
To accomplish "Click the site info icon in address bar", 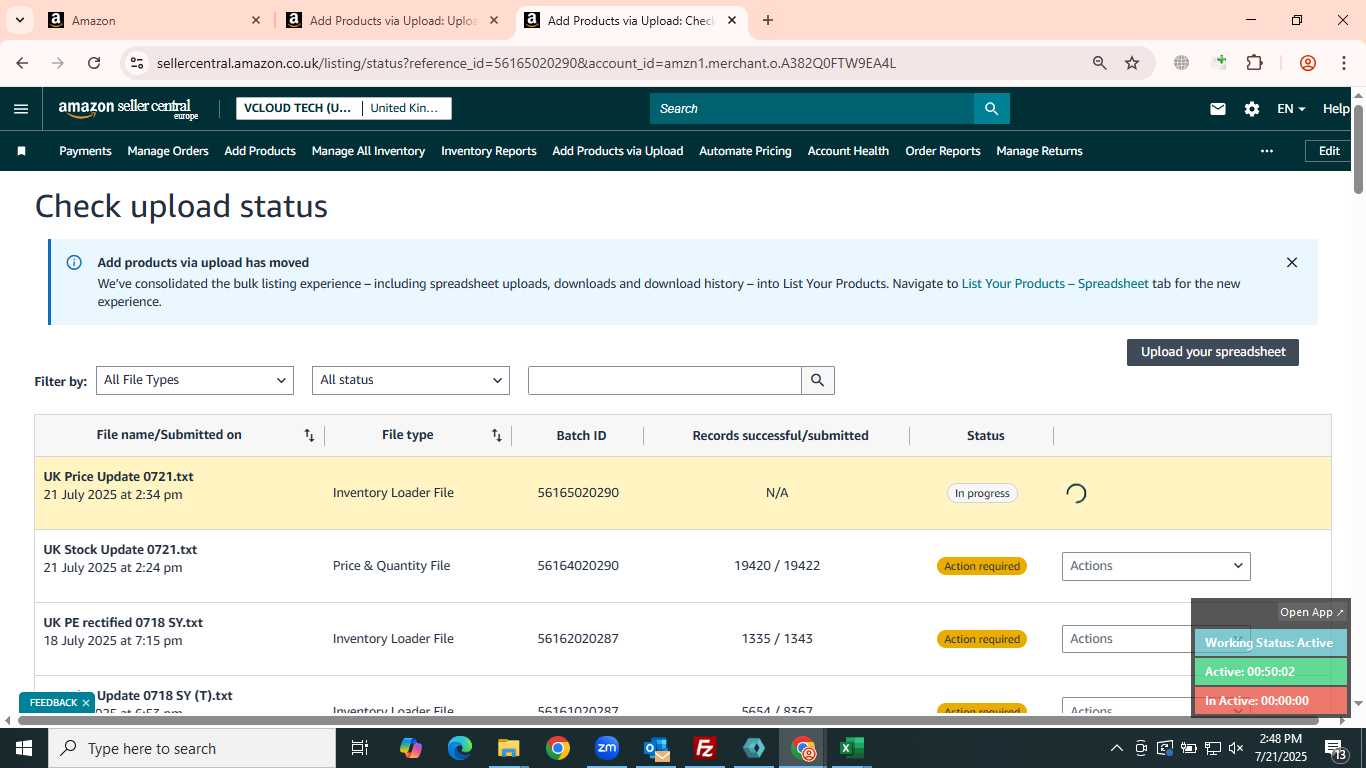I will [137, 63].
